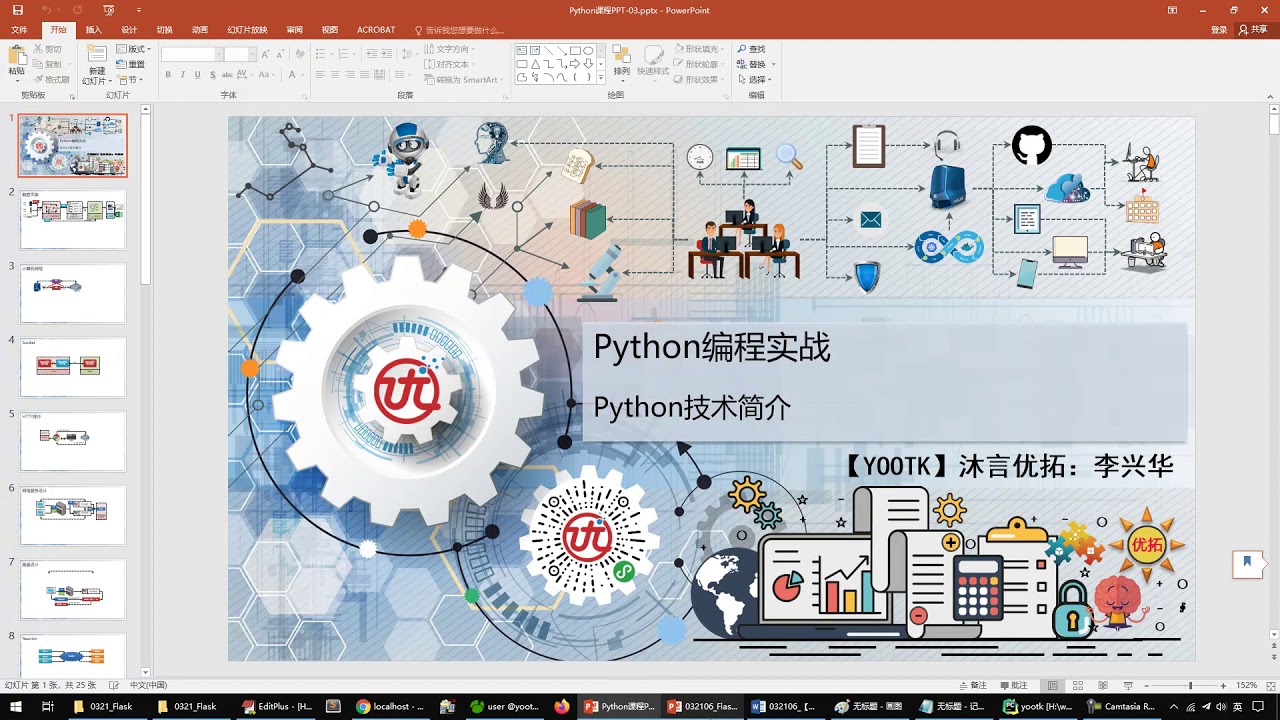
Task: Switch to the ACROBAT tab
Action: tap(376, 30)
